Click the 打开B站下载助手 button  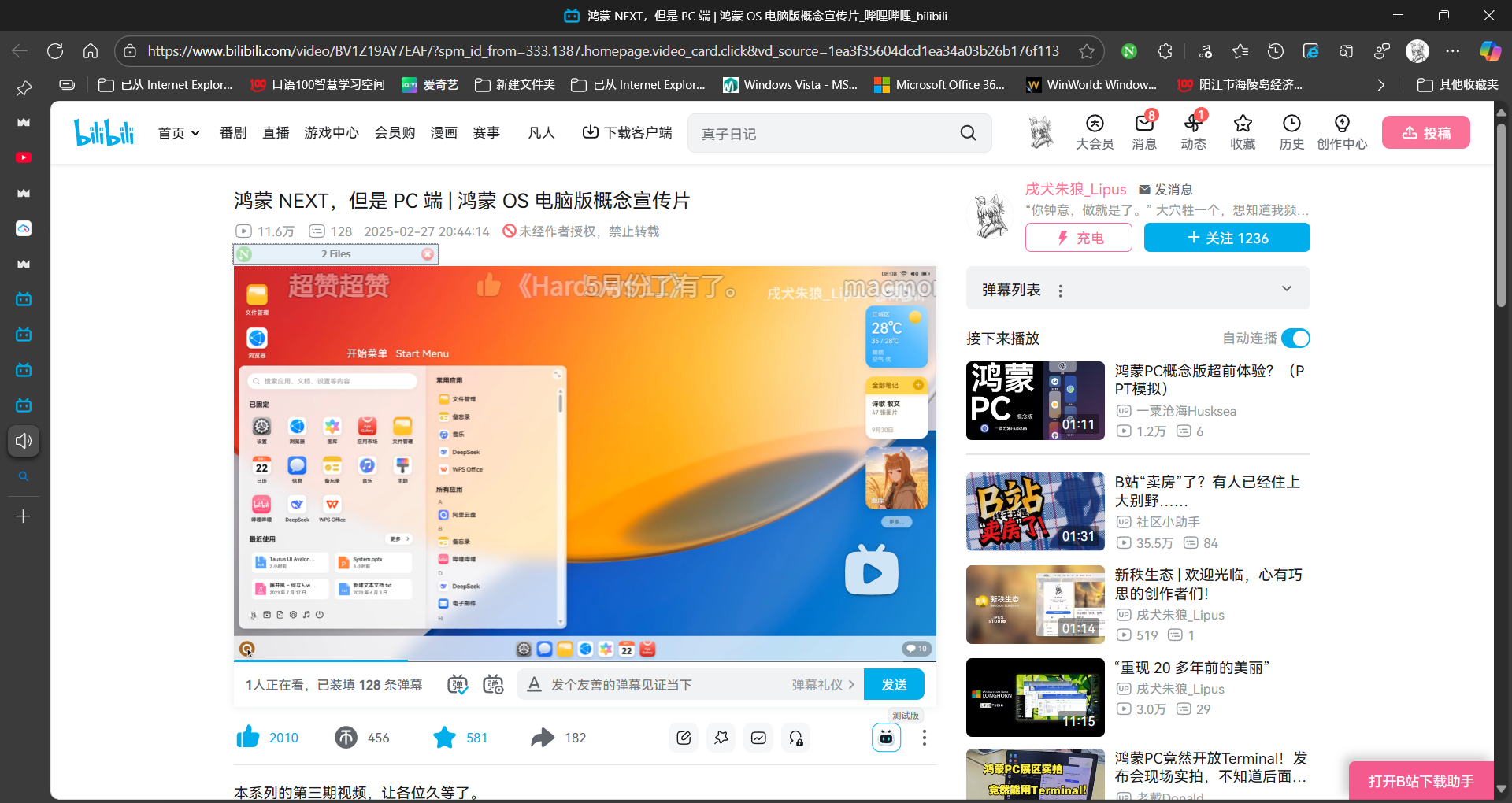point(1421,781)
